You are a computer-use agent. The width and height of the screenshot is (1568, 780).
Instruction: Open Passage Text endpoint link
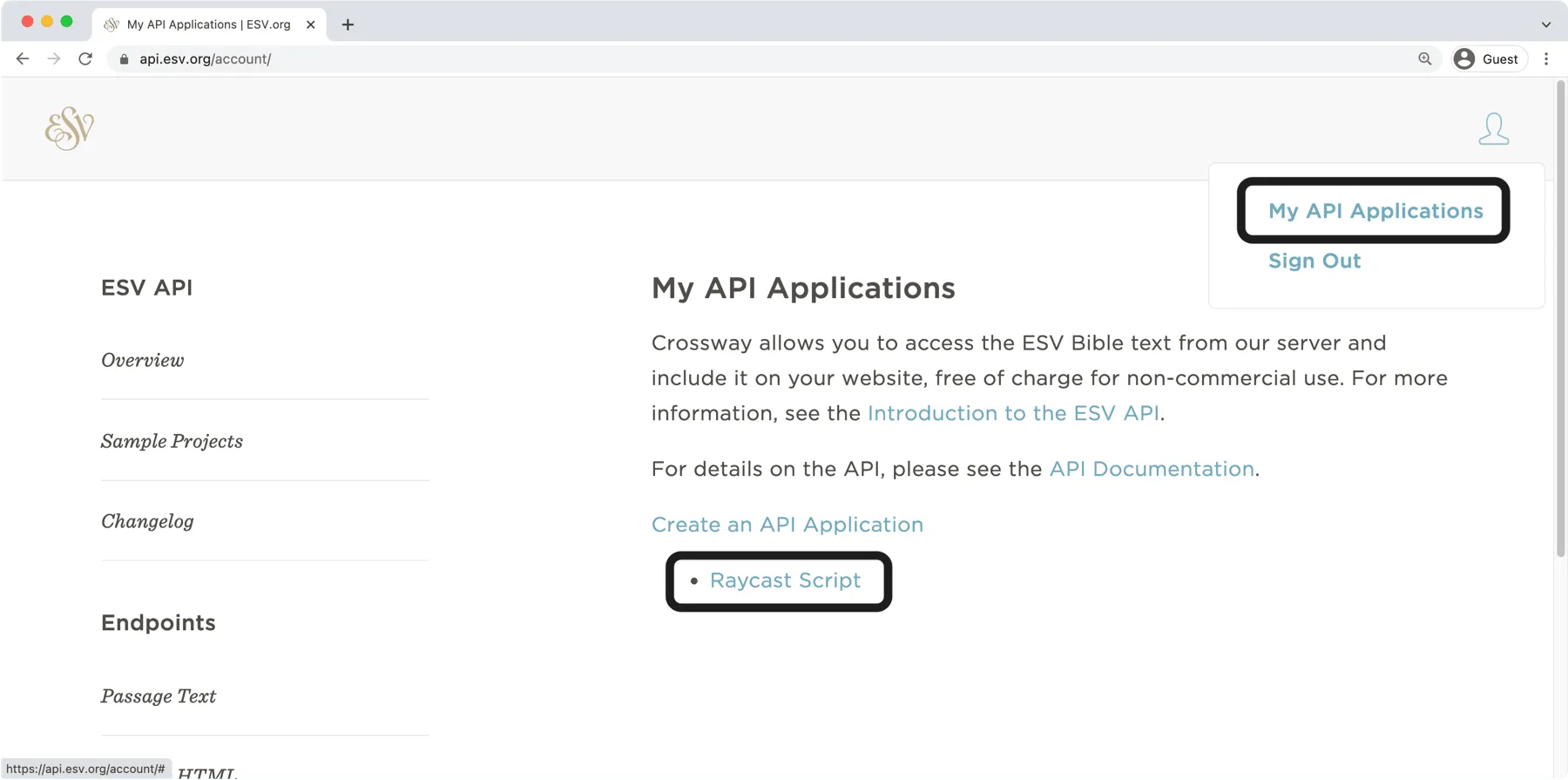pyautogui.click(x=159, y=695)
